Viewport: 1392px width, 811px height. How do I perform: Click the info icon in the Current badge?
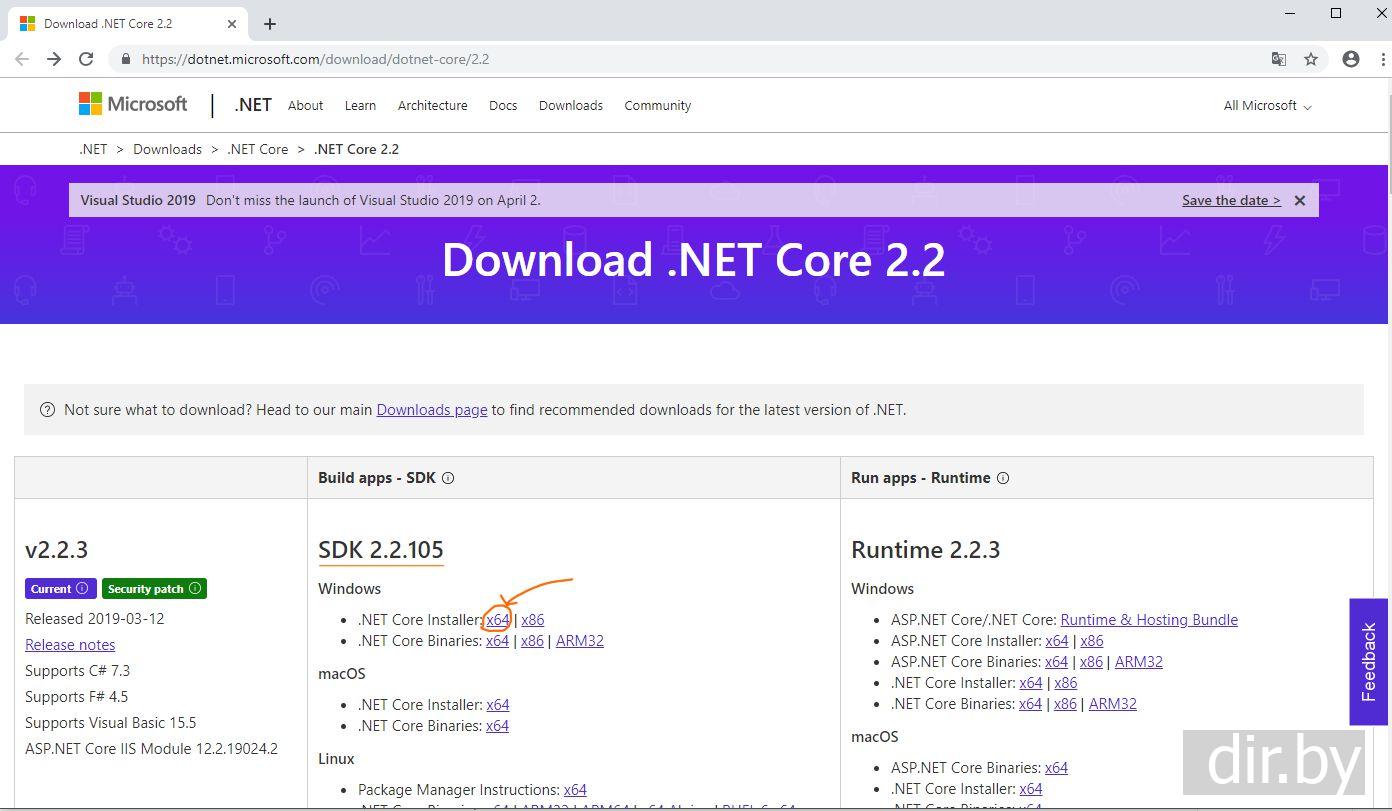(82, 588)
